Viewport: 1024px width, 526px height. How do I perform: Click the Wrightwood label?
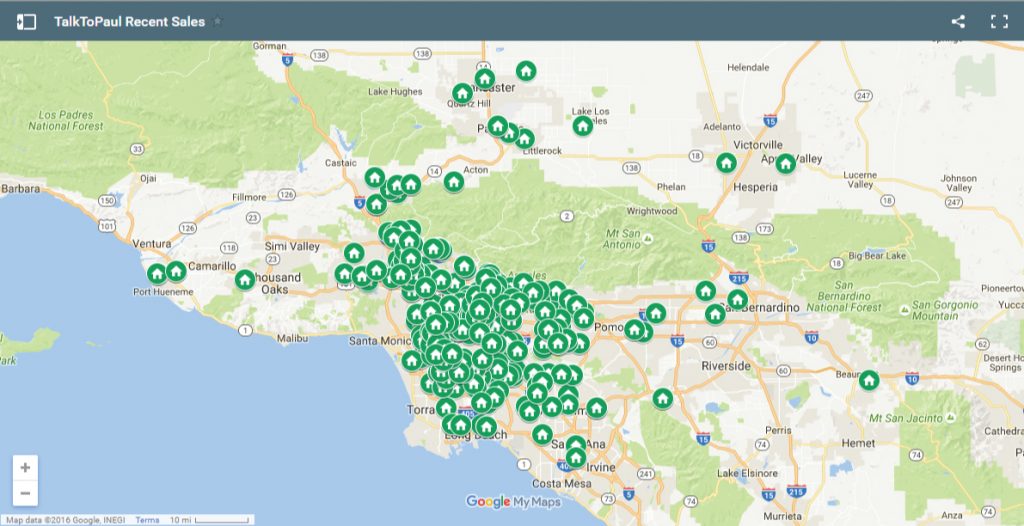(652, 211)
